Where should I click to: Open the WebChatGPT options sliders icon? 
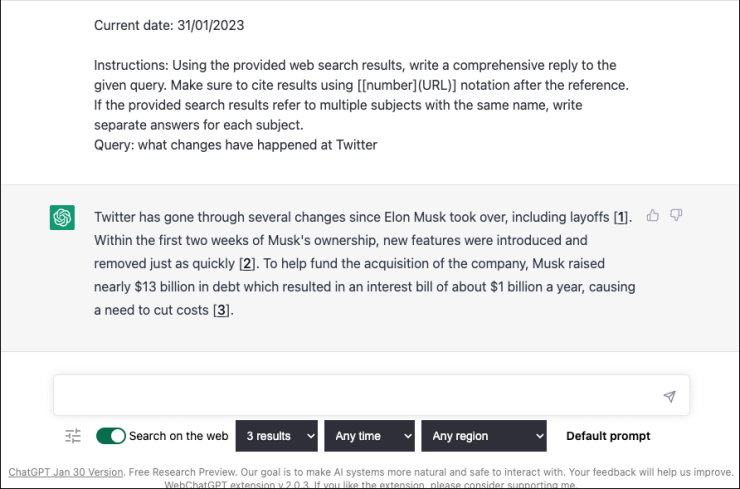(73, 436)
